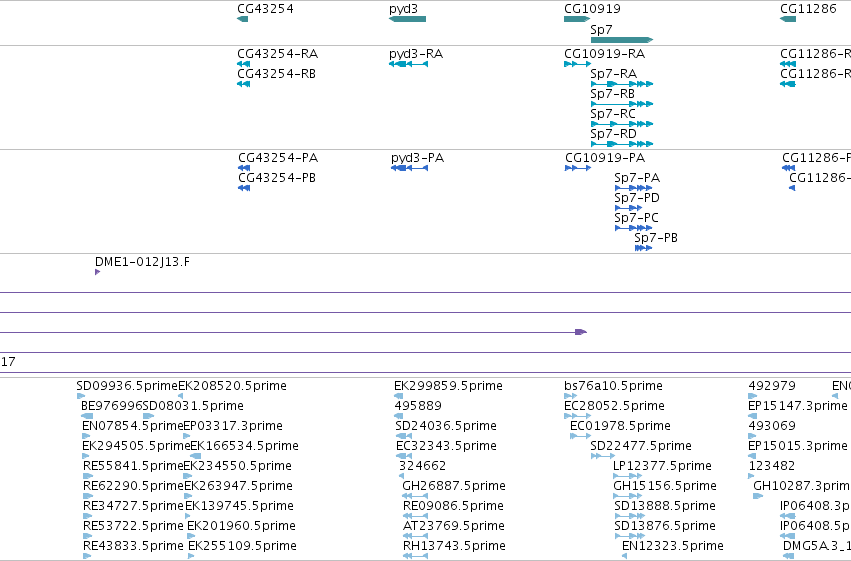Select AT23769.5prime EST
This screenshot has height=561, width=851.
(454, 527)
